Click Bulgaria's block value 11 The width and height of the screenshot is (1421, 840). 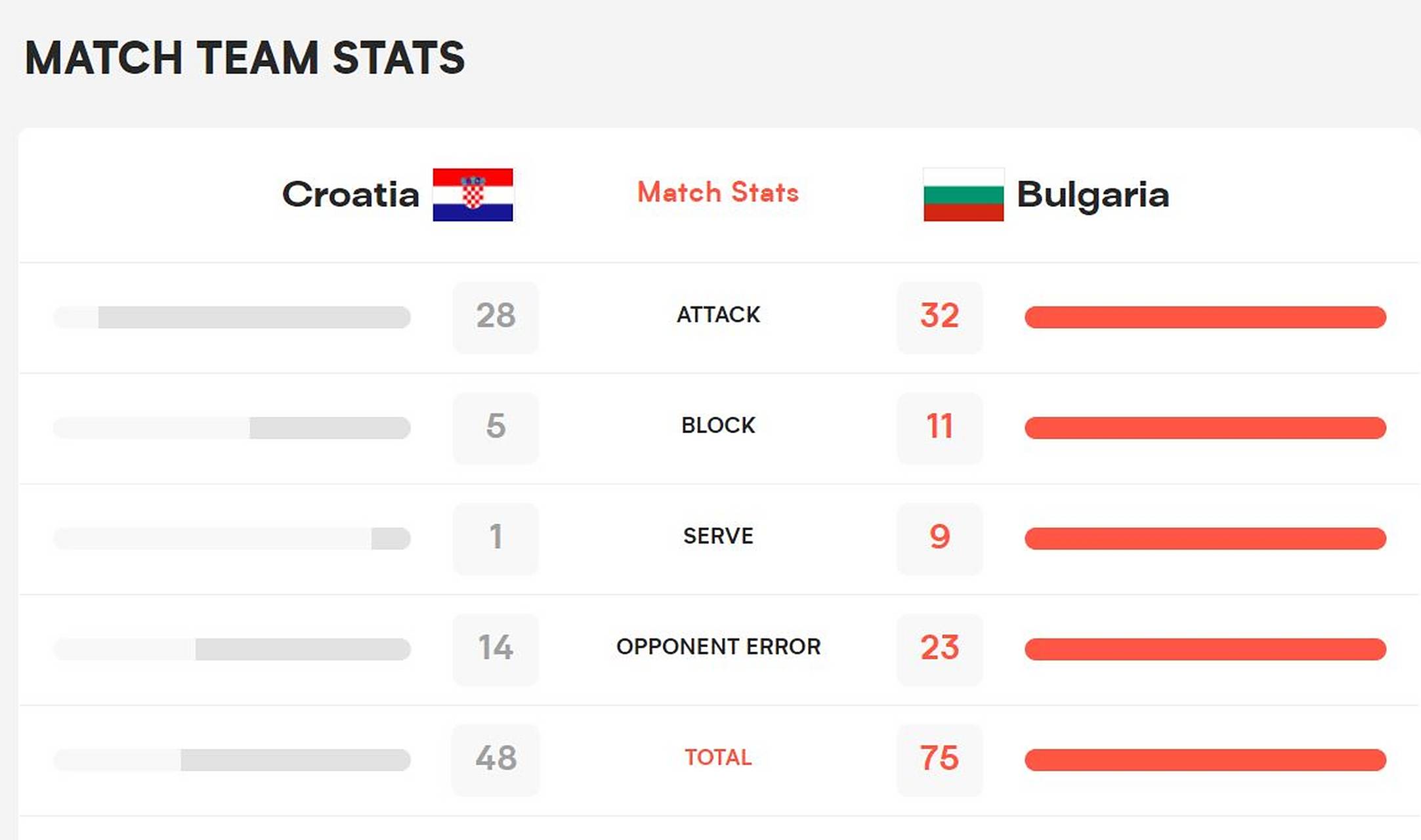[x=939, y=427]
